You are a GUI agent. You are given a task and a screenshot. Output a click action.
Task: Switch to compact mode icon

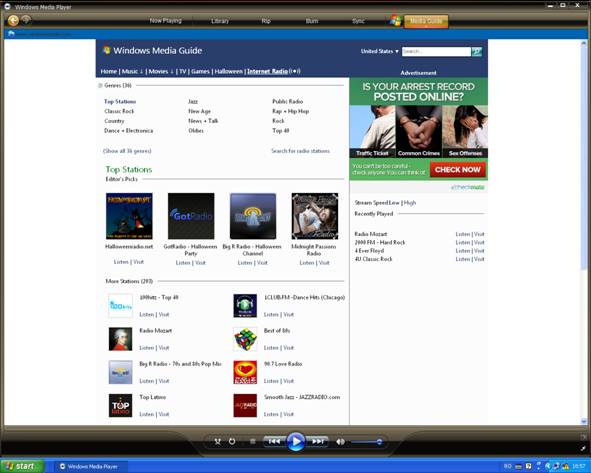pyautogui.click(x=584, y=449)
